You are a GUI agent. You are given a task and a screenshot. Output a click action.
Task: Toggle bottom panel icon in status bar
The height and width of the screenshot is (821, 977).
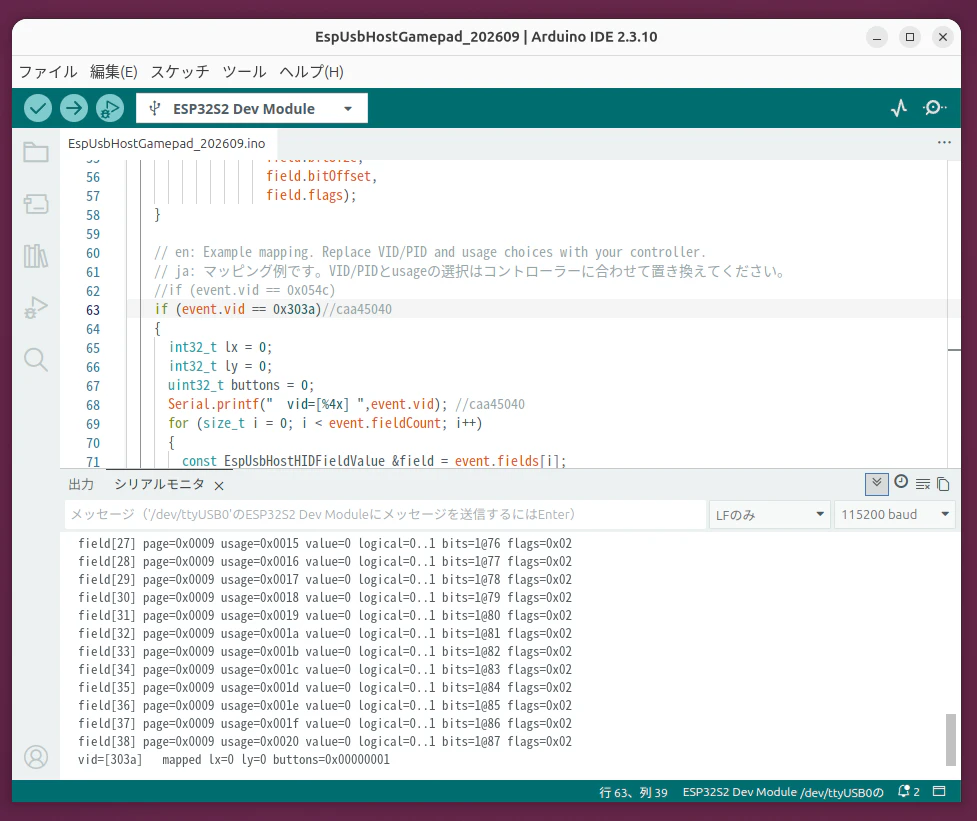pyautogui.click(x=939, y=791)
